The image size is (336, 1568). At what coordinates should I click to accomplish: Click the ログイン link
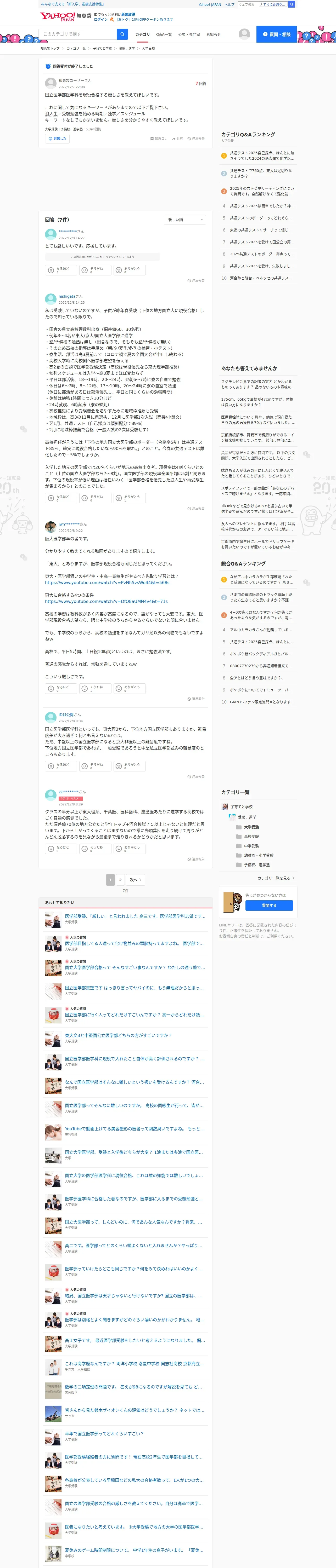[101, 20]
